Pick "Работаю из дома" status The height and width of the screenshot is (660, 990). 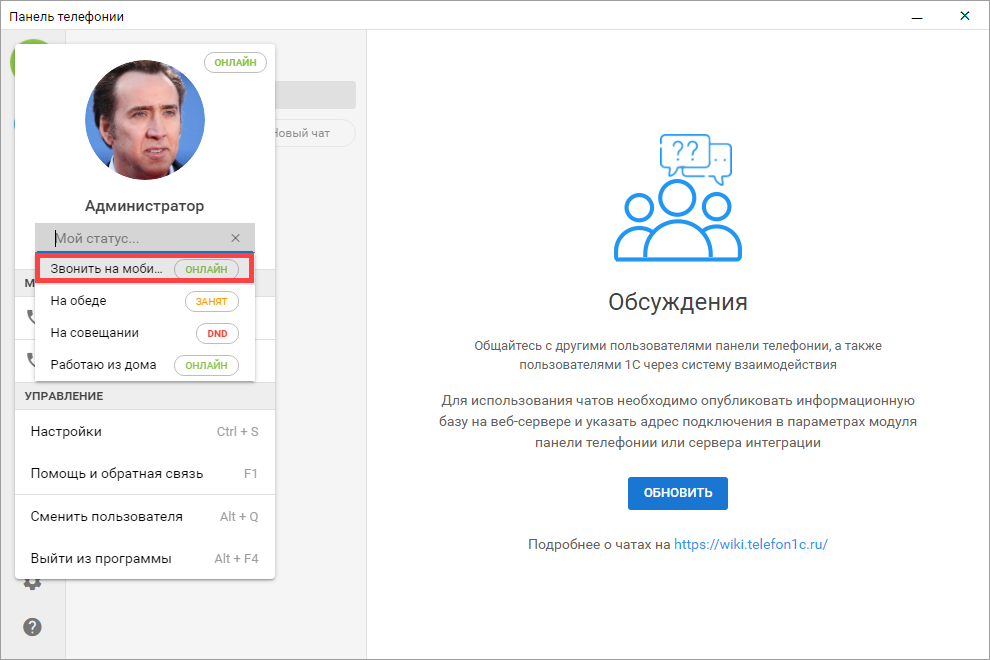(x=103, y=365)
